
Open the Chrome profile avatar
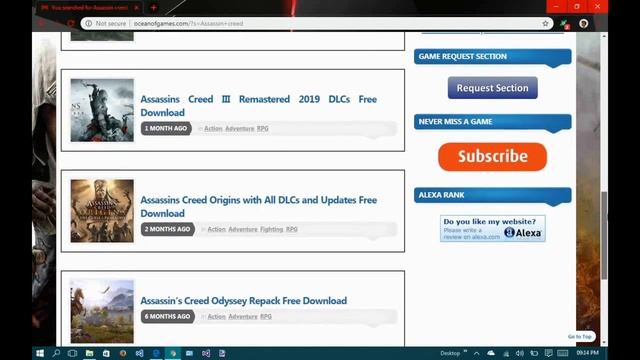[584, 24]
